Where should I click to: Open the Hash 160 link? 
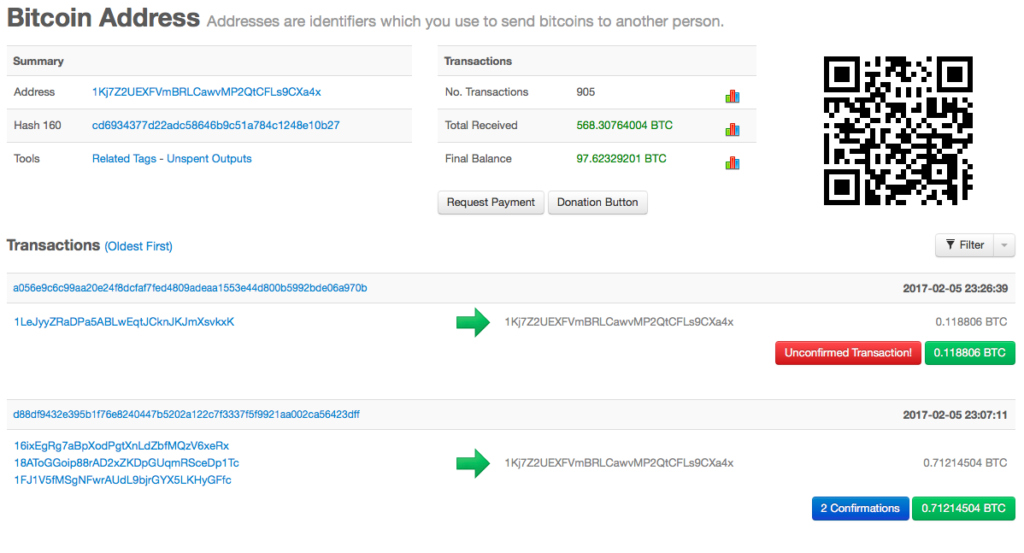click(216, 125)
